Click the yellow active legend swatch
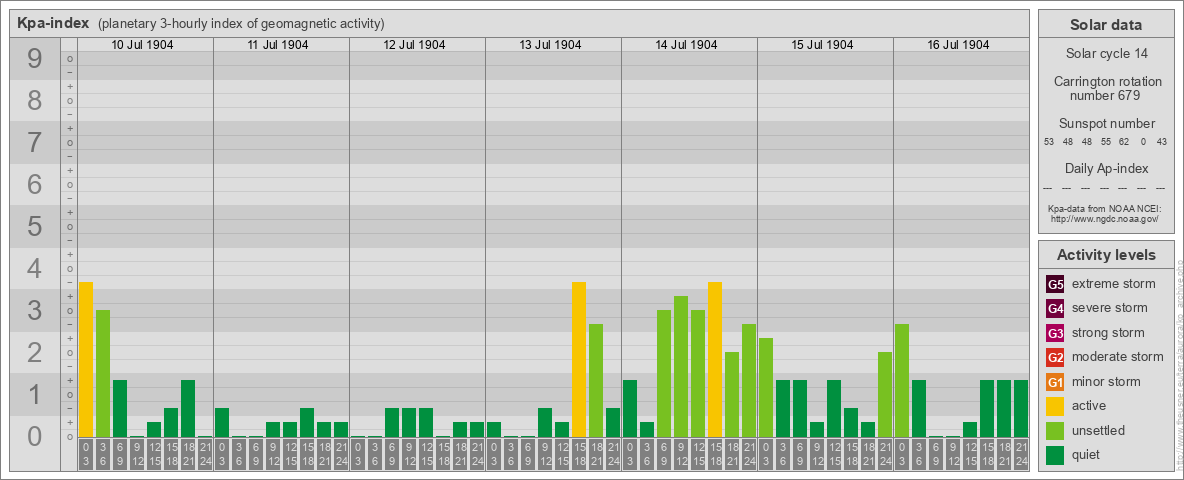The image size is (1184, 480). click(1055, 406)
